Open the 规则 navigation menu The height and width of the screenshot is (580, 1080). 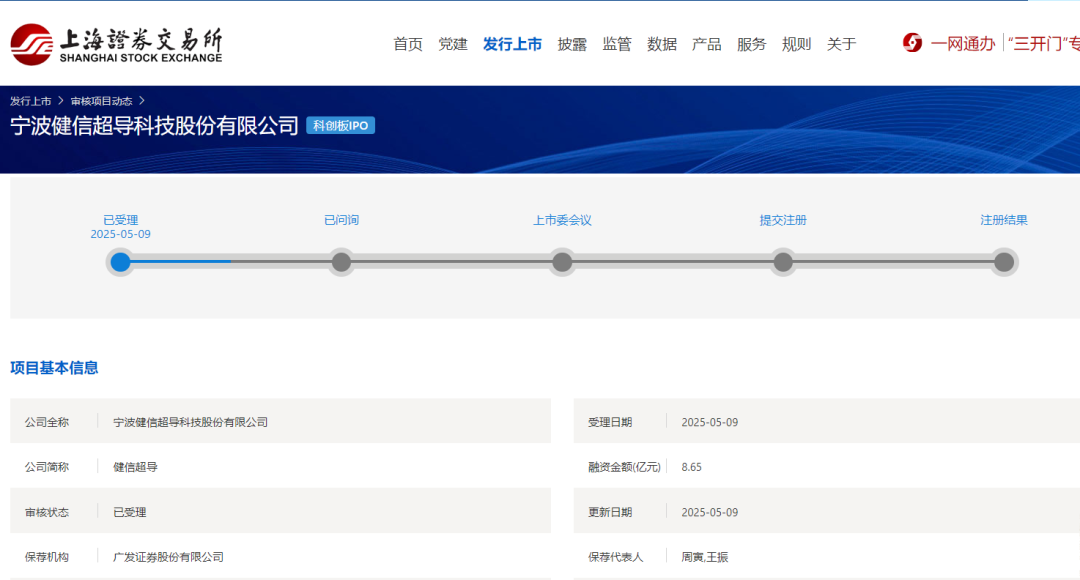click(x=796, y=44)
